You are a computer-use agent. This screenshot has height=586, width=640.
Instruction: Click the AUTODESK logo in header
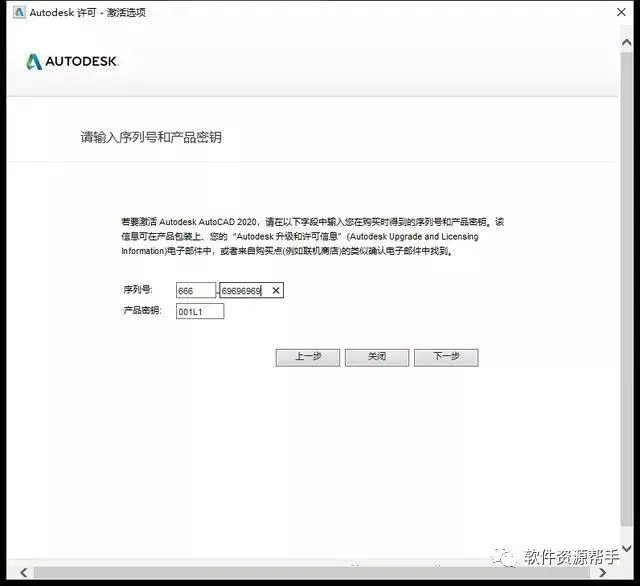pyautogui.click(x=72, y=62)
